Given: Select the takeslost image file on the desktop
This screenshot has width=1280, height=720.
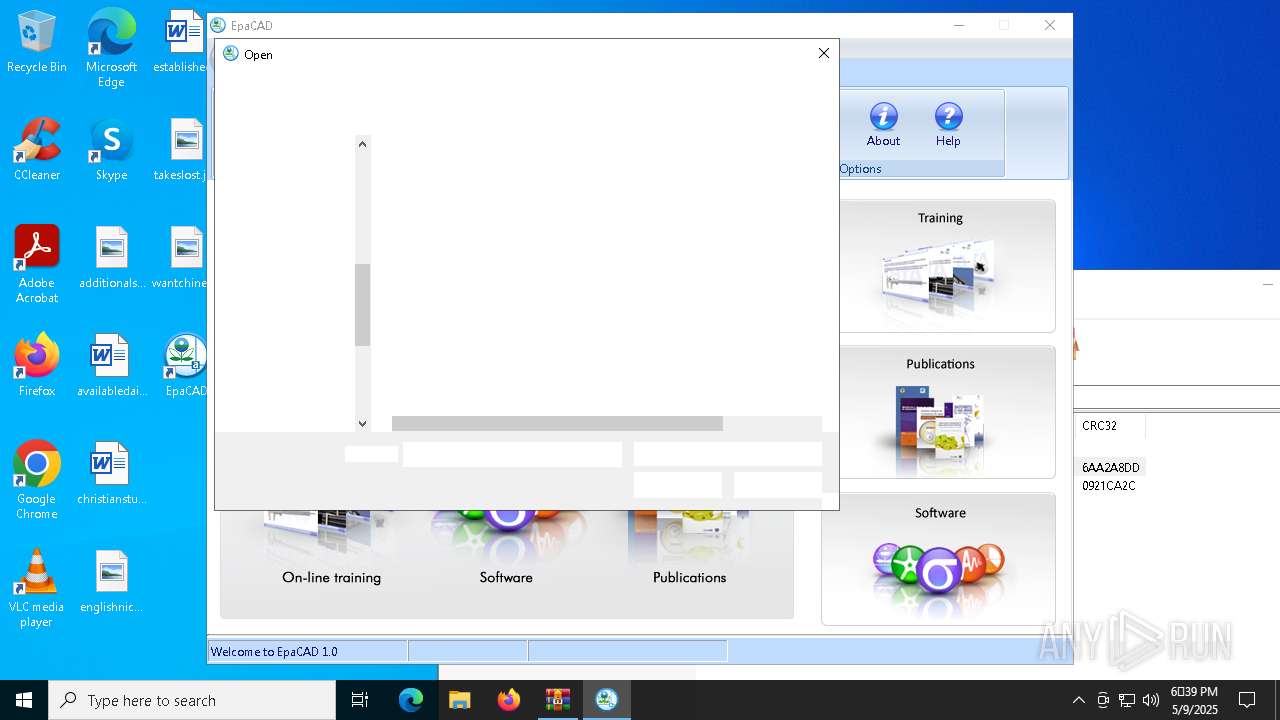Looking at the screenshot, I should click(181, 150).
